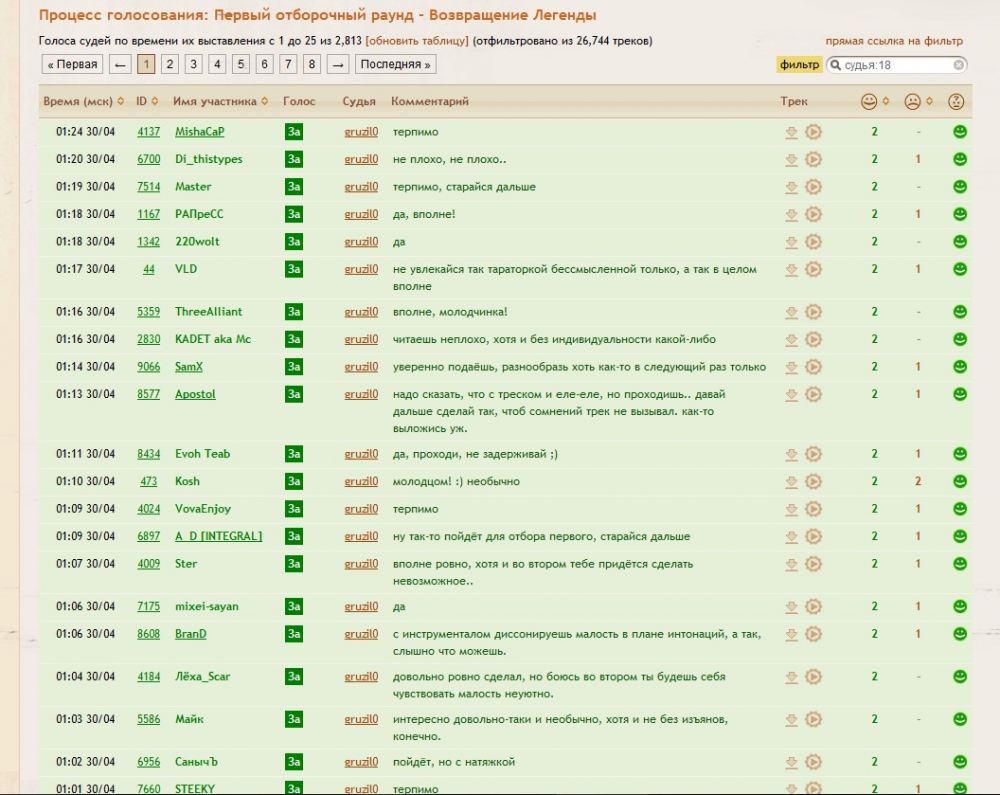Screen dimensions: 1000x795
Task: Download the track in the MishaCaP row
Action: coord(791,132)
